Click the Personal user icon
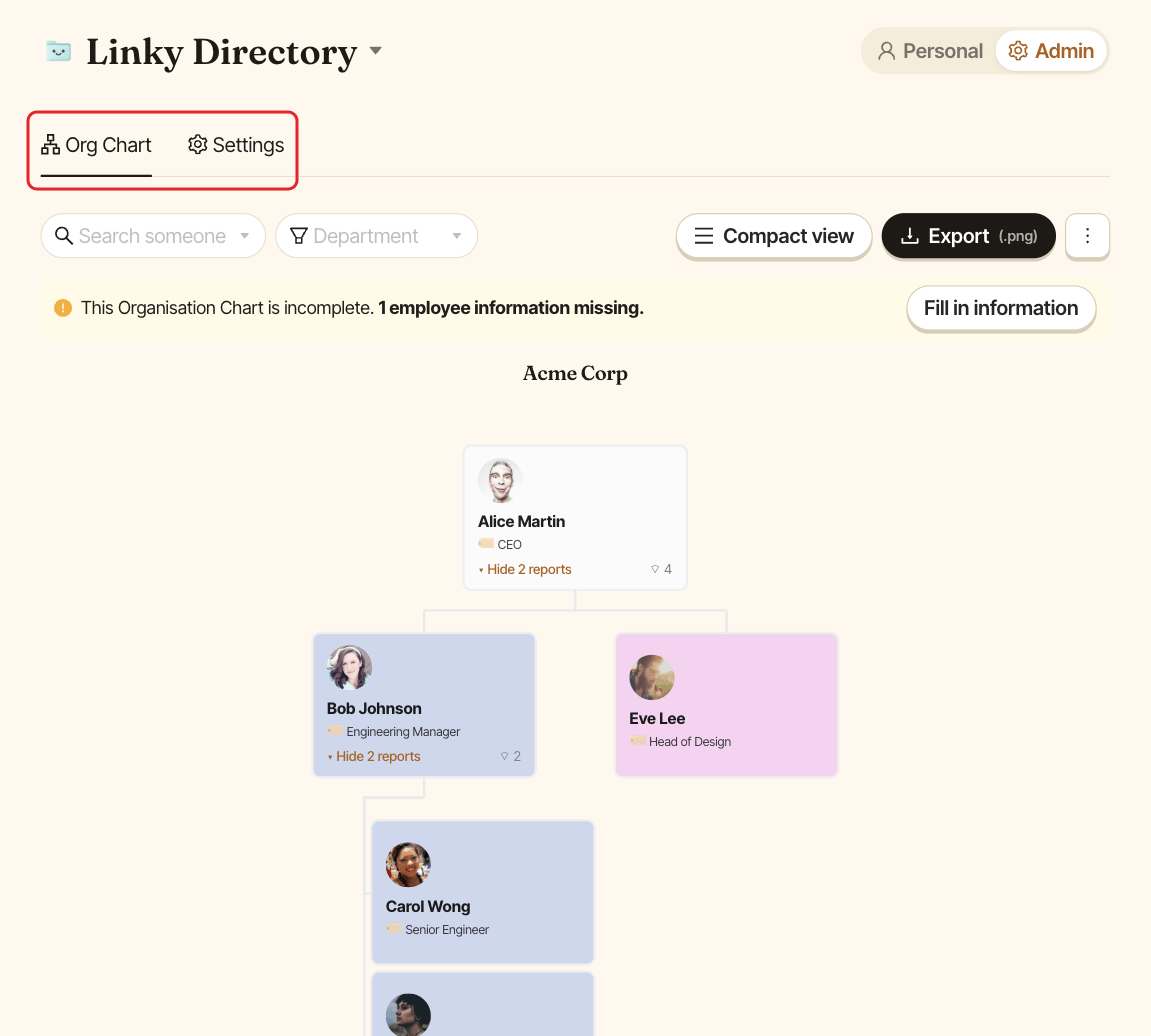The image size is (1151, 1036). [887, 51]
